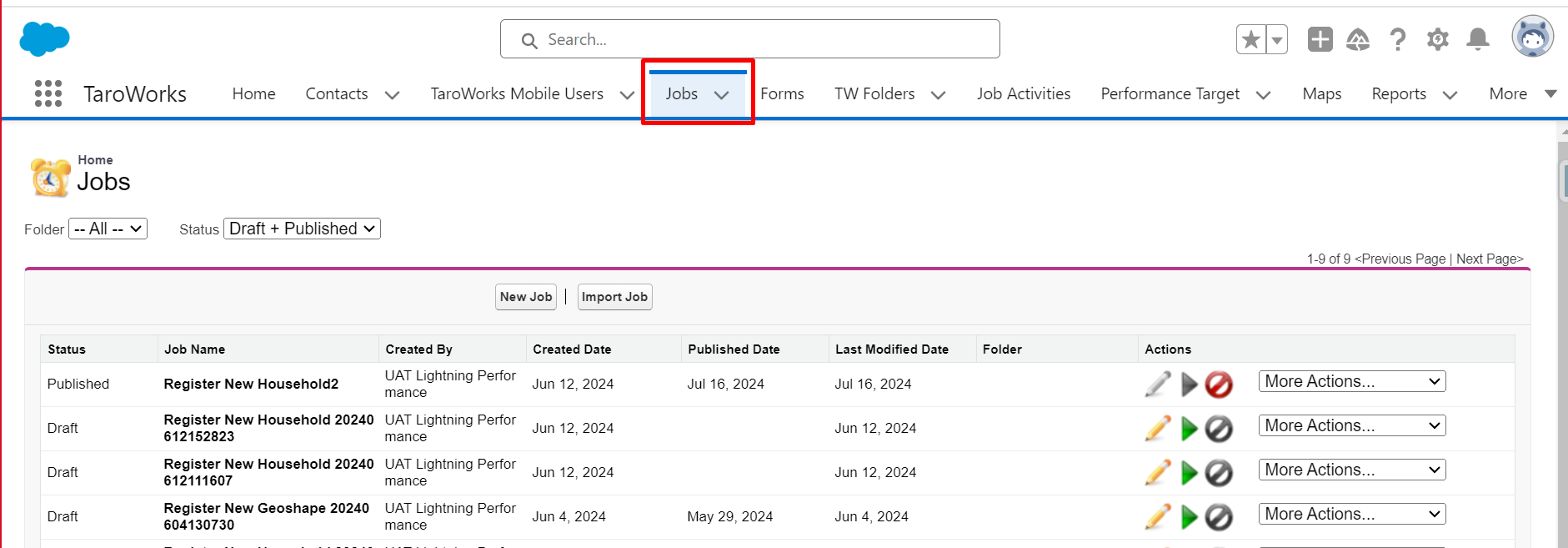Image resolution: width=1568 pixels, height=548 pixels.
Task: Expand the Folder filter dropdown
Action: tap(108, 229)
